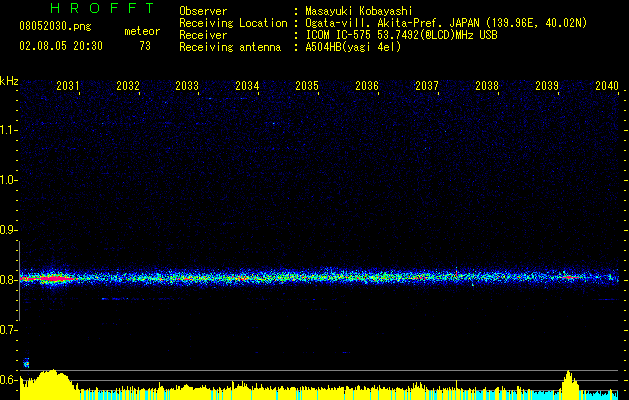This screenshot has height=400, width=629.
Task: Click the date stamp 02.08.05 20:30
Action: click(x=61, y=46)
